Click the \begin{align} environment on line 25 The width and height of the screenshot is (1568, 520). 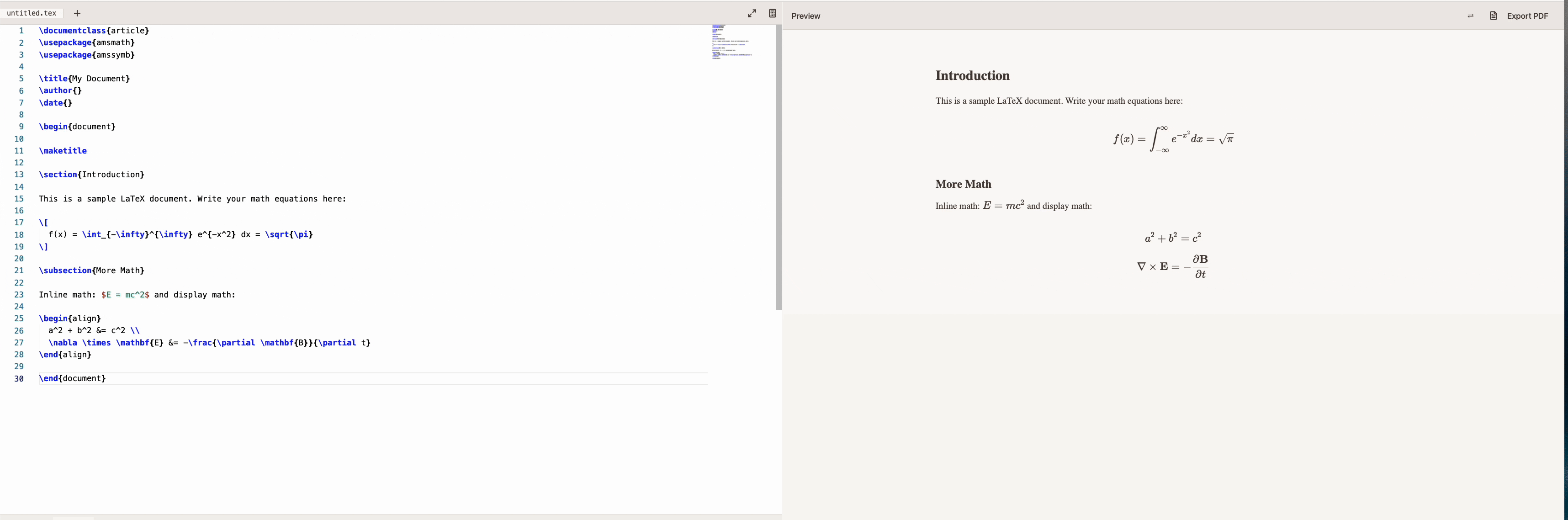69,318
